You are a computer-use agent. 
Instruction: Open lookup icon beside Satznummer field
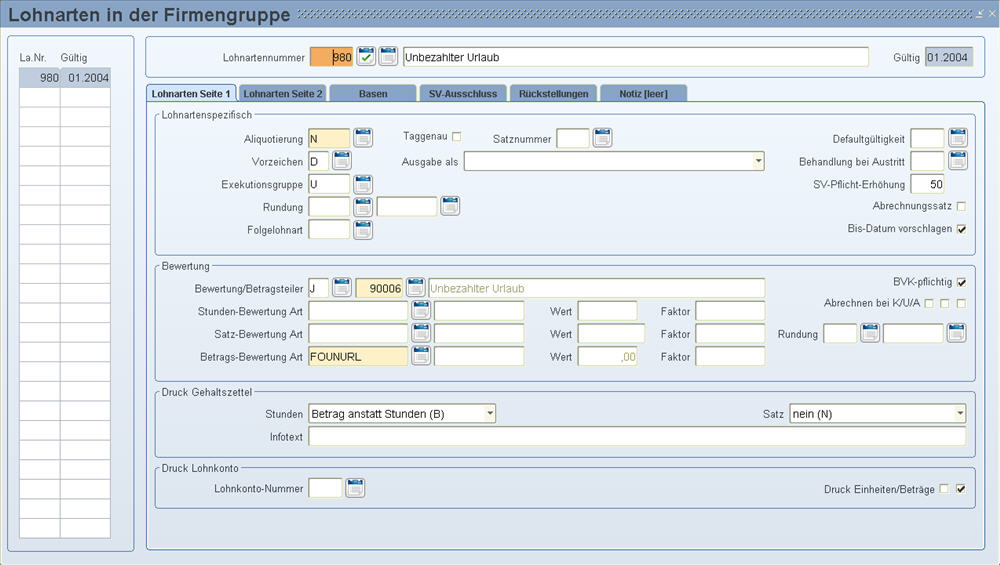[x=602, y=138]
